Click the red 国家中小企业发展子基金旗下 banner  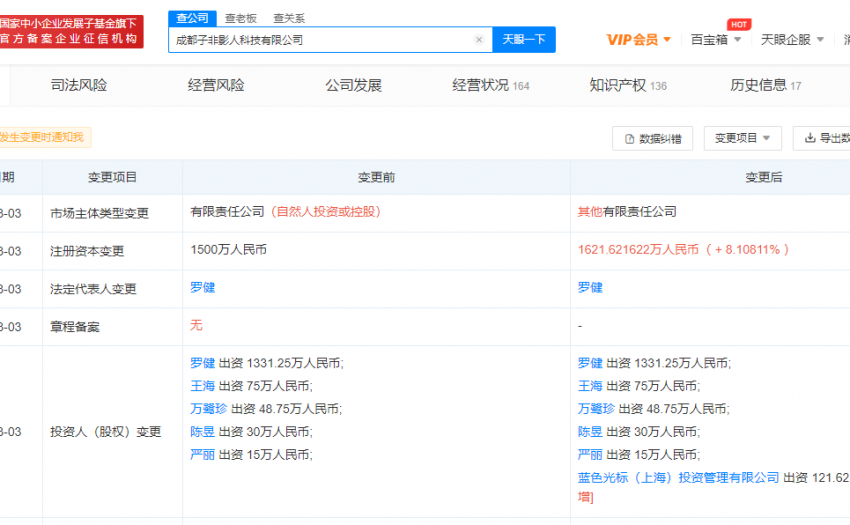[72, 31]
